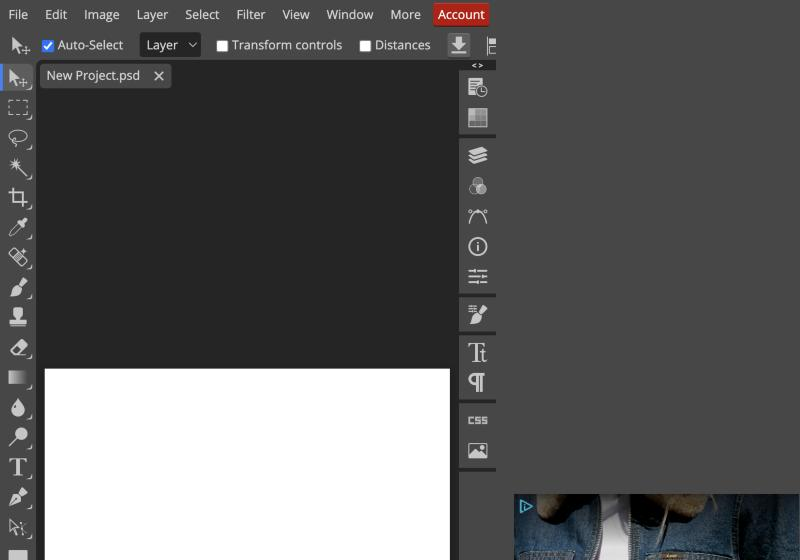Open the Select menu
The width and height of the screenshot is (800, 560).
pyautogui.click(x=202, y=14)
